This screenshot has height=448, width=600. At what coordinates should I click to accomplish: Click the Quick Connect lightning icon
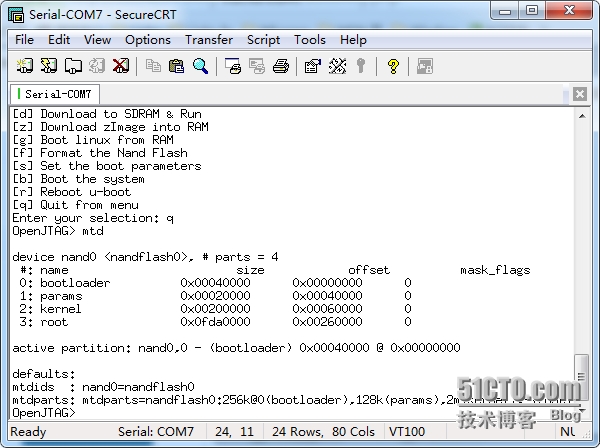pyautogui.click(x=49, y=66)
